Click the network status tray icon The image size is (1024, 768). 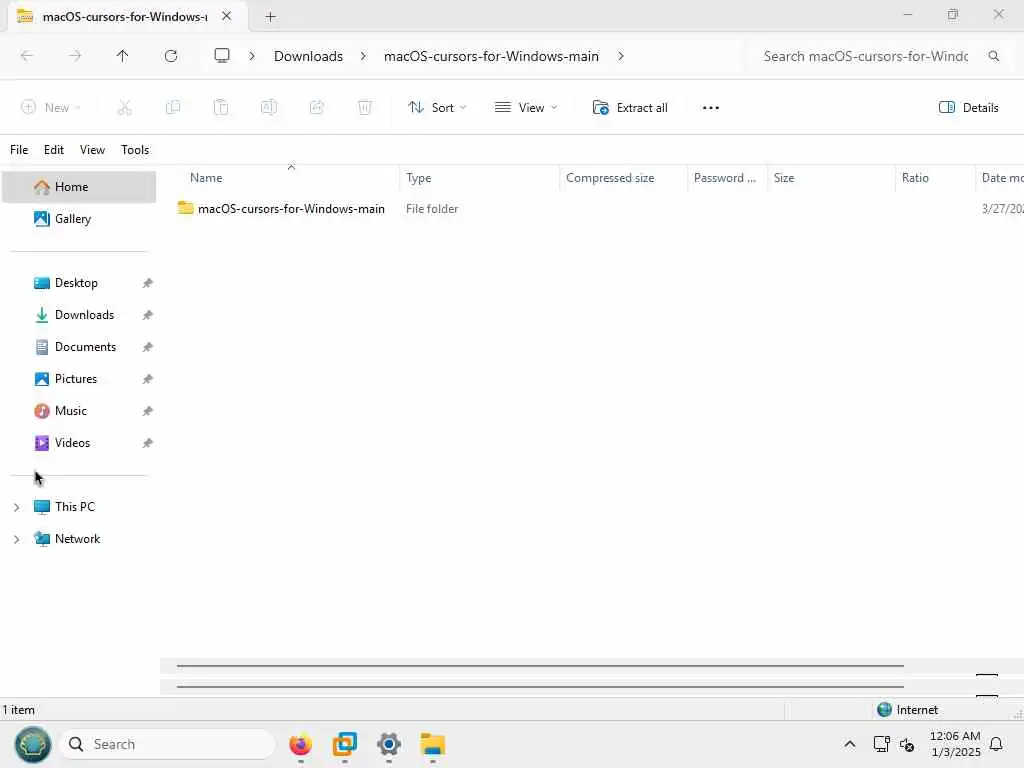(882, 744)
